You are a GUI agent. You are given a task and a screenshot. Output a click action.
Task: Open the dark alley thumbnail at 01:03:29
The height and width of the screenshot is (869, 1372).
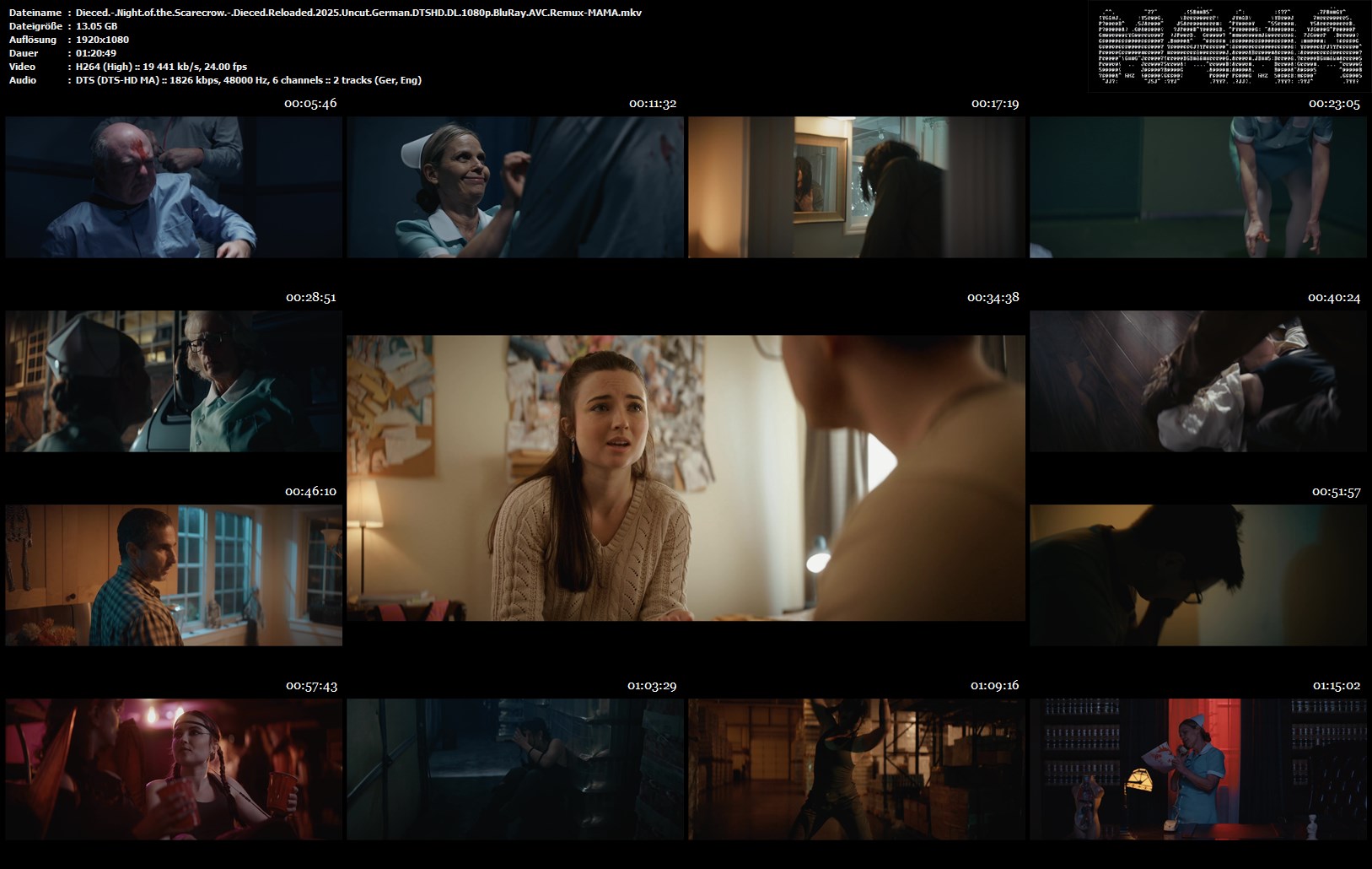point(515,769)
